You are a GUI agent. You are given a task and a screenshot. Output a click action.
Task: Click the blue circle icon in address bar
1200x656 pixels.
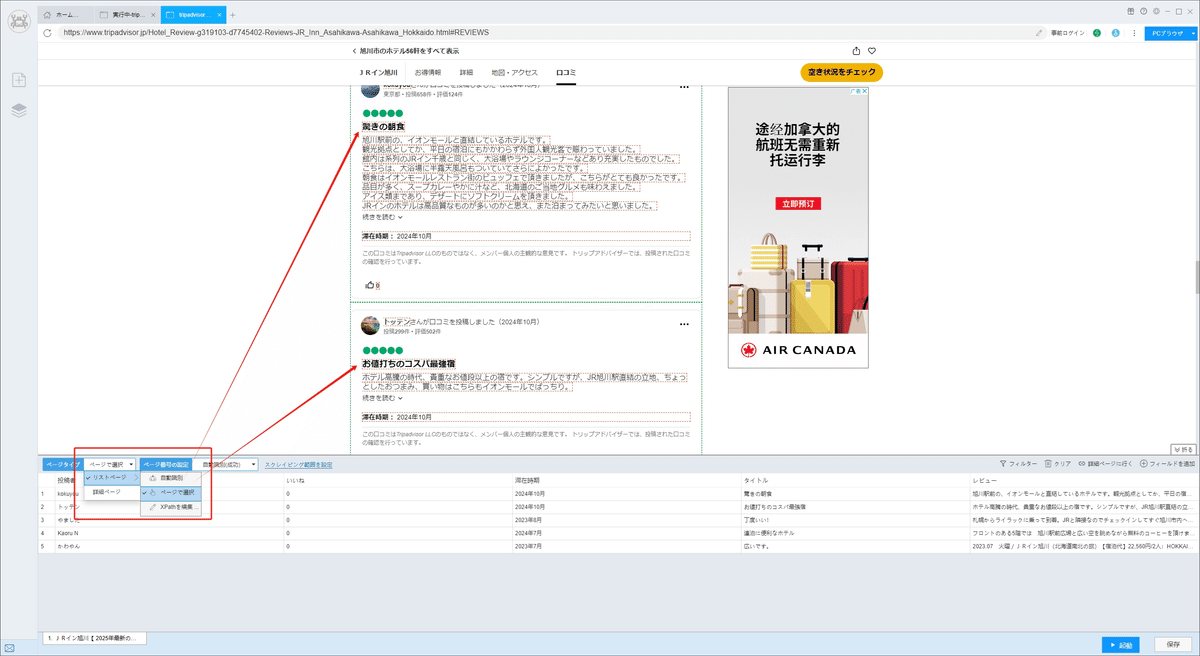[1115, 32]
